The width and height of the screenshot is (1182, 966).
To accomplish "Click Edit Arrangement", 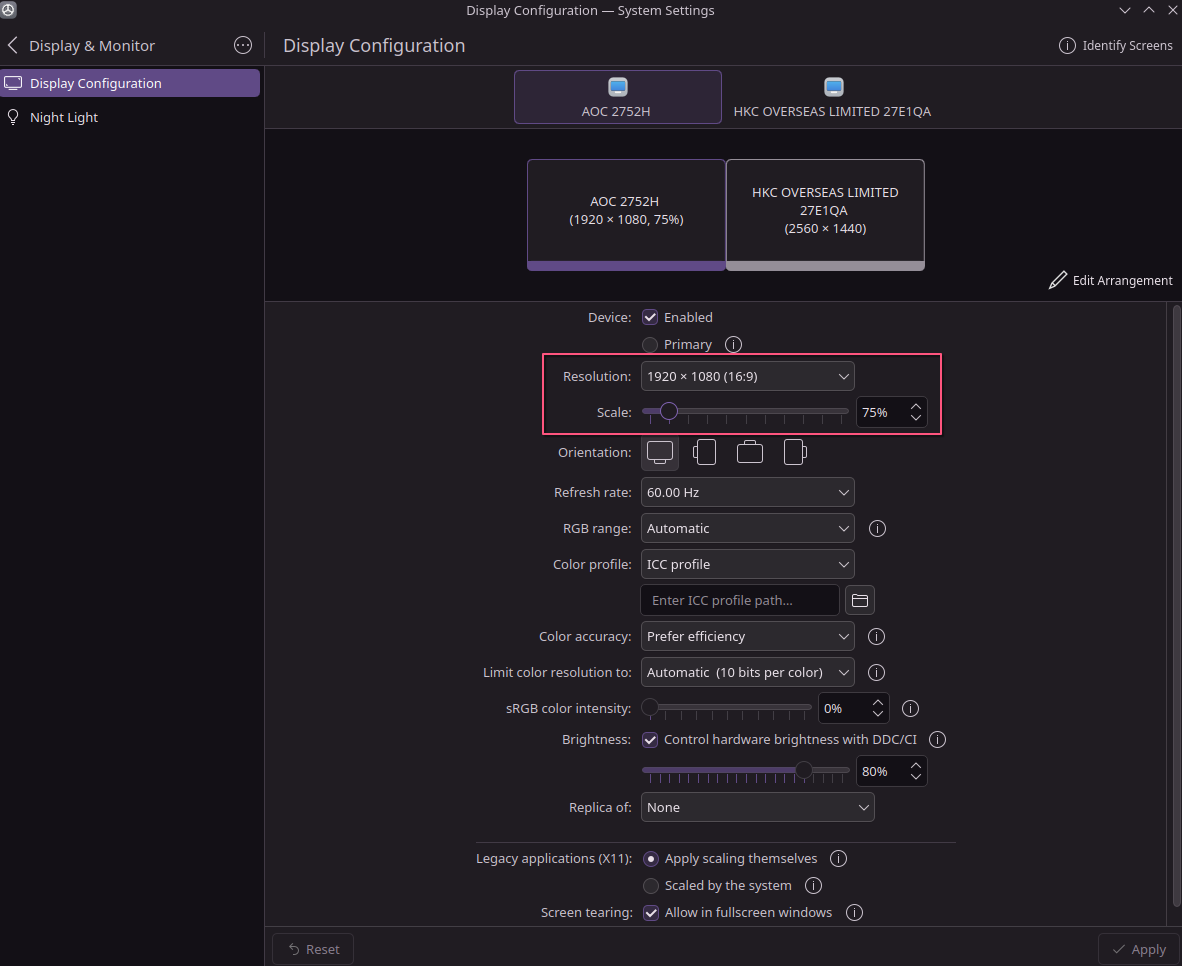I will 1110,281.
